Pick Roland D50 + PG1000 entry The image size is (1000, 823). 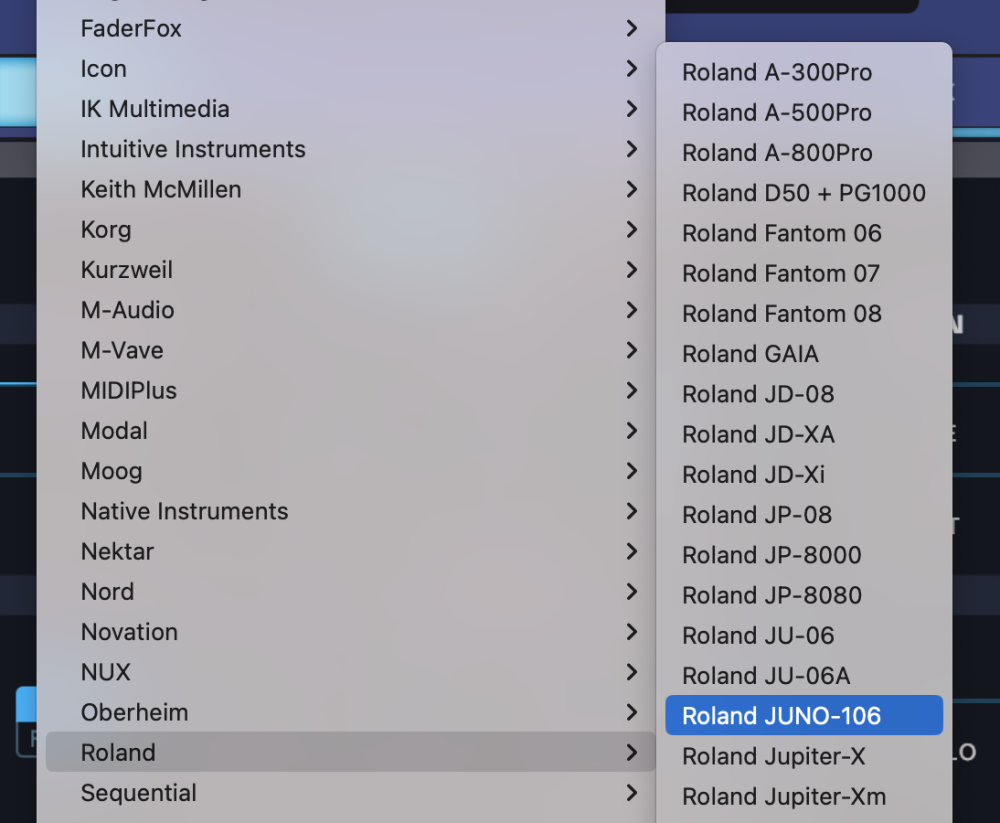click(803, 193)
